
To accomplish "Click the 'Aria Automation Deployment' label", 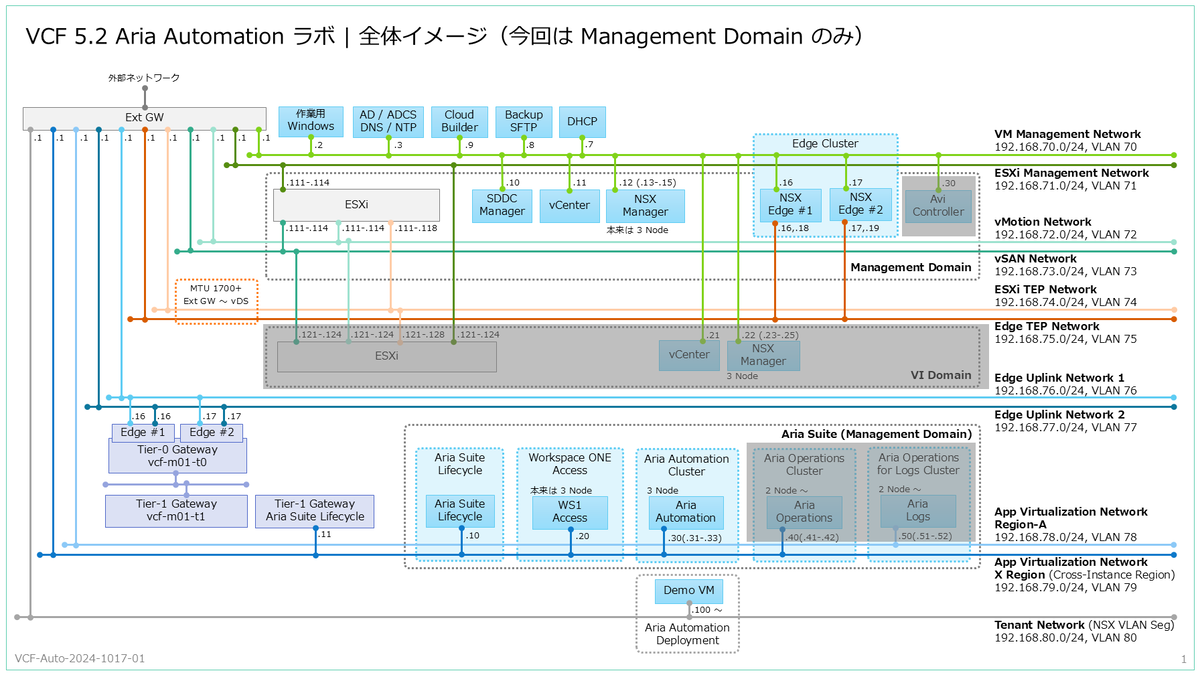I will [689, 633].
